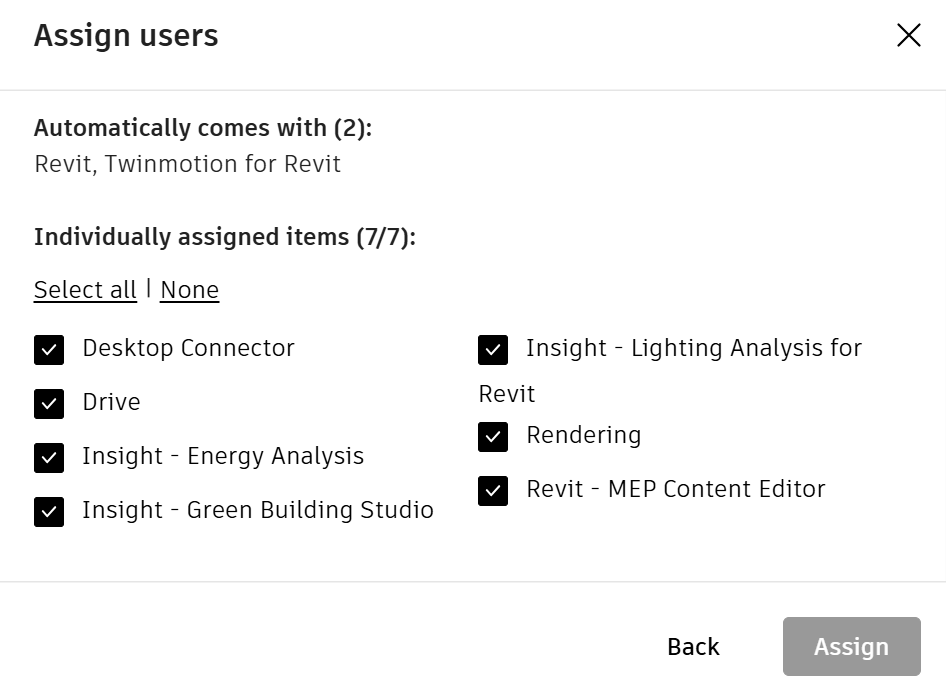
Task: Uncheck the Desktop Connector checkbox
Action: (49, 350)
